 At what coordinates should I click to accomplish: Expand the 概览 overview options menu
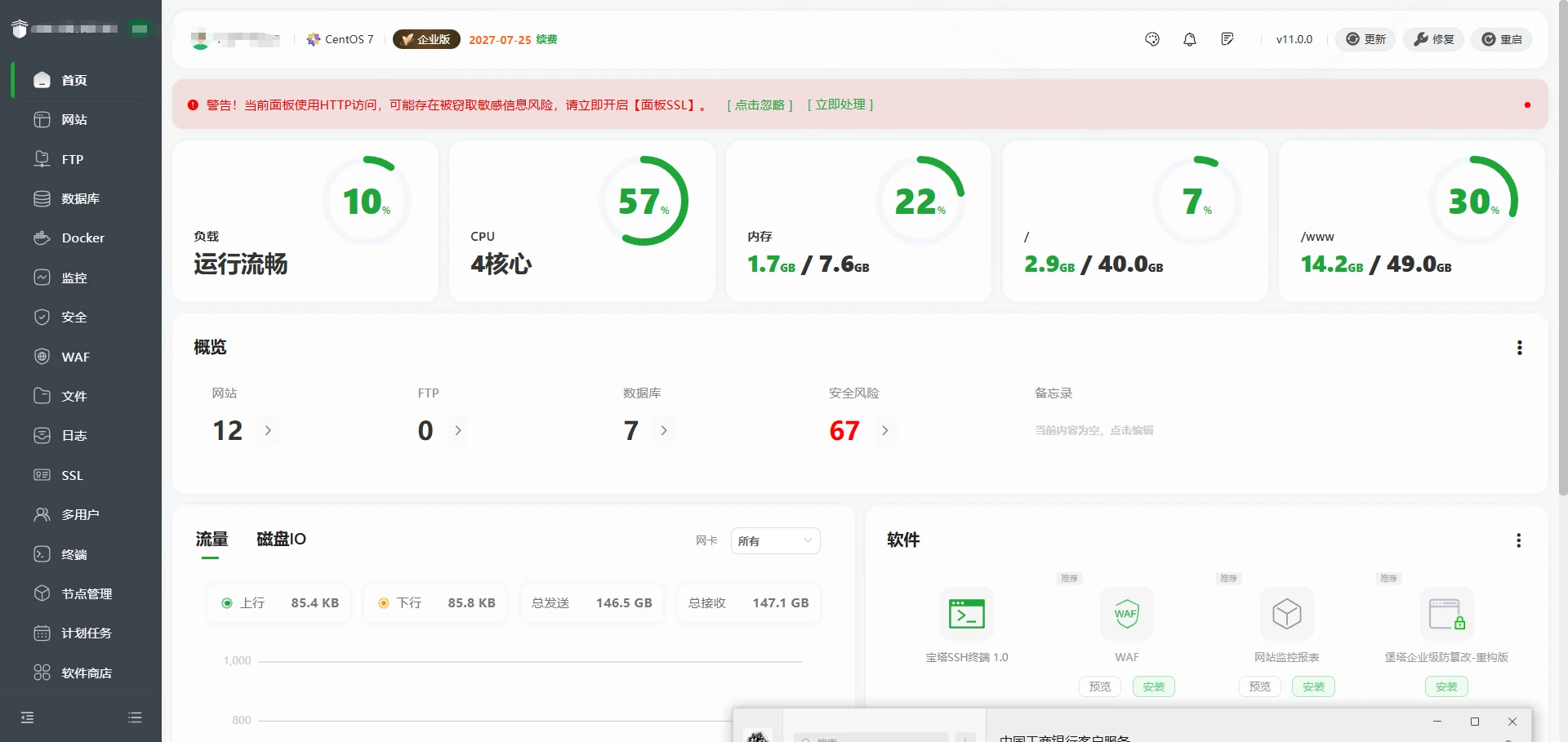(x=1519, y=348)
